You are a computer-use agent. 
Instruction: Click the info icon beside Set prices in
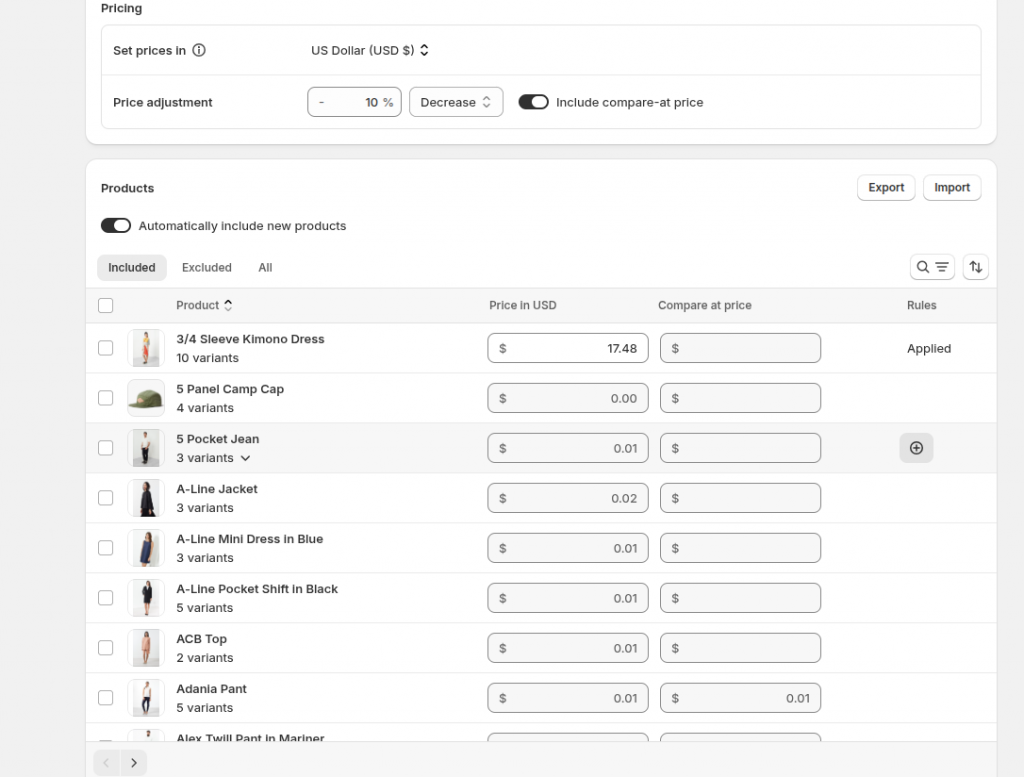click(199, 50)
